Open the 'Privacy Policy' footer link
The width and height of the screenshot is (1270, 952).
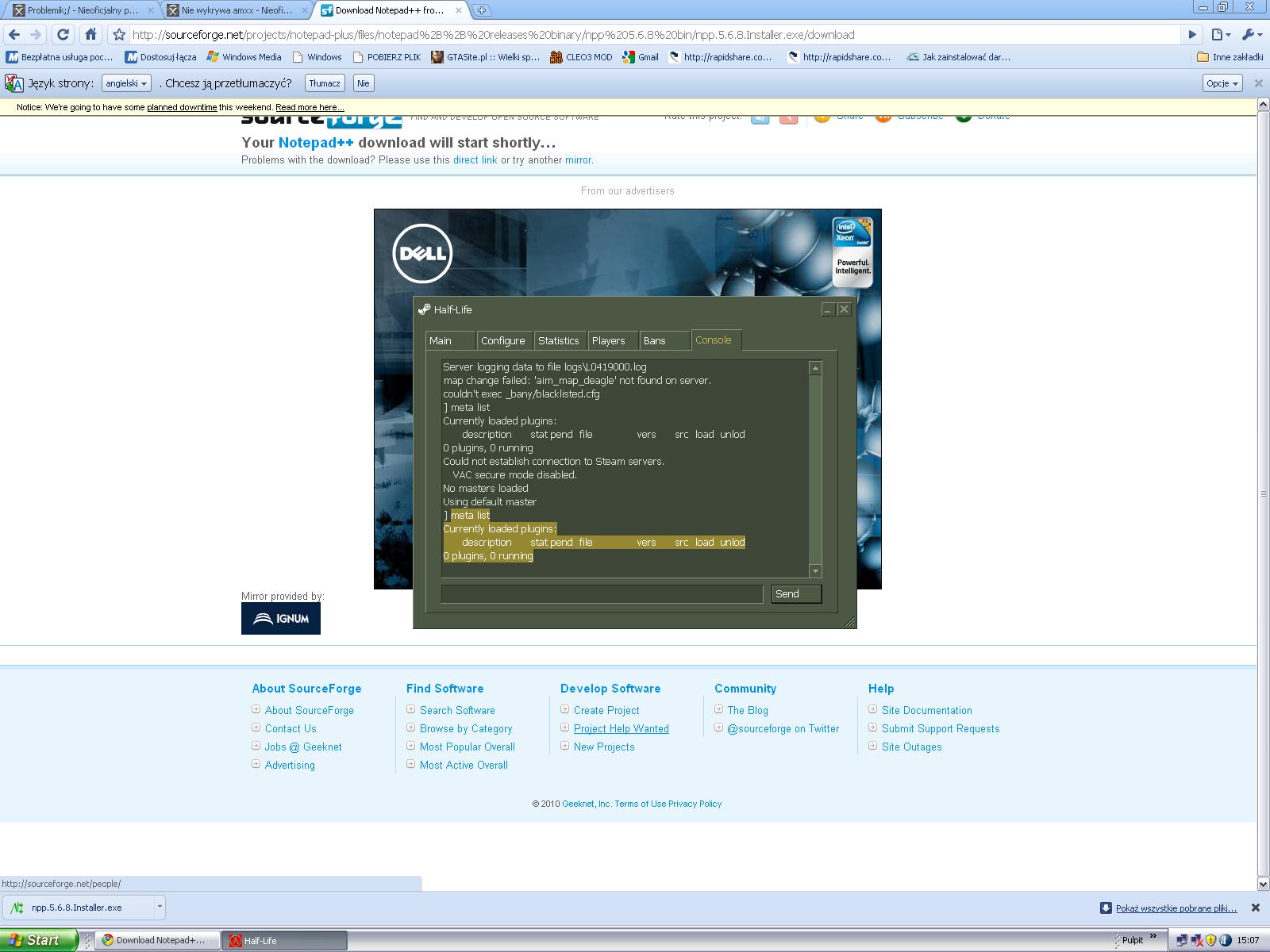(x=695, y=804)
